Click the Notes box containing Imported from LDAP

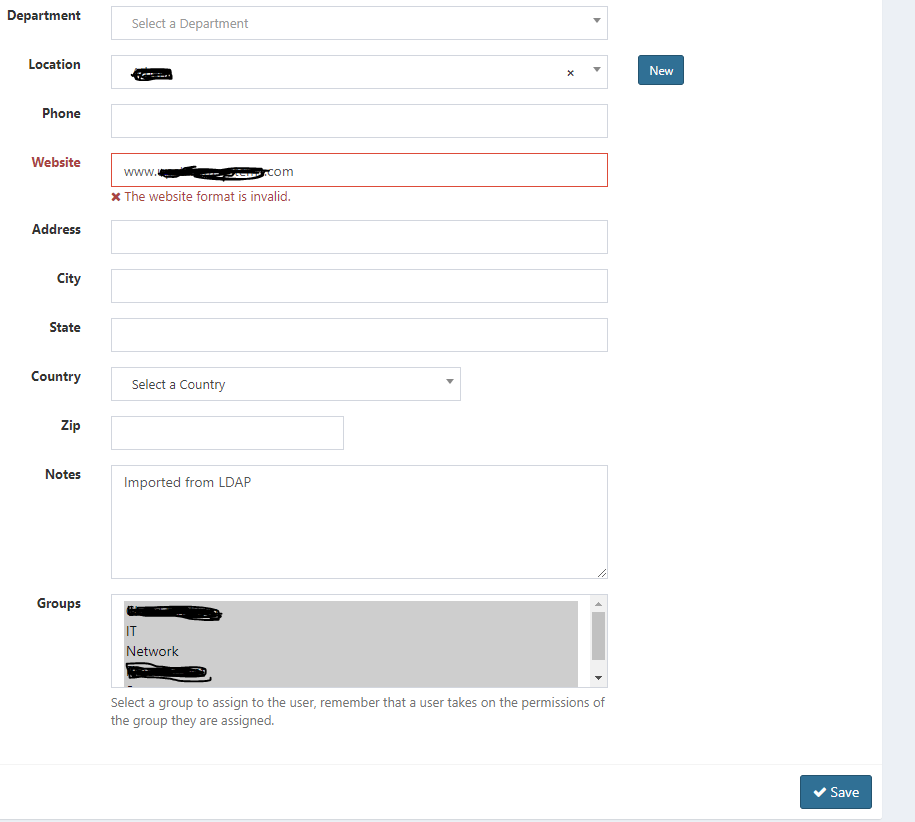(x=359, y=520)
